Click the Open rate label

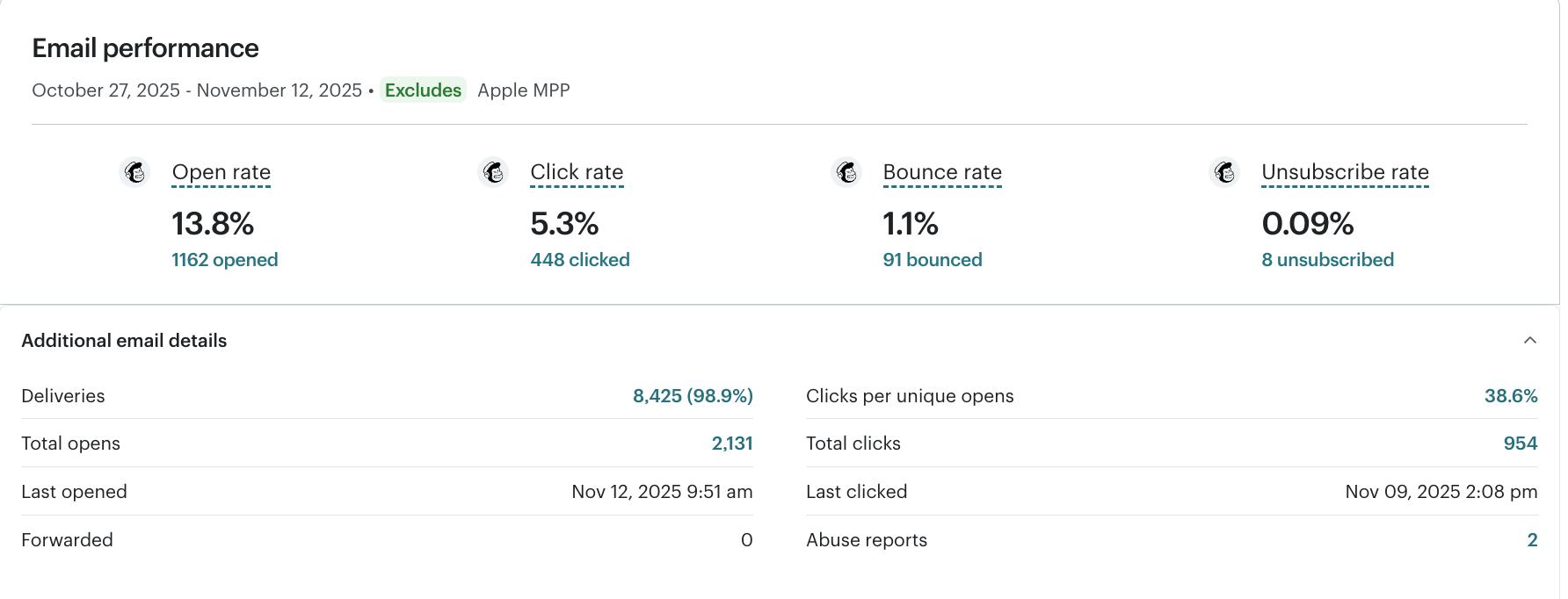[221, 172]
